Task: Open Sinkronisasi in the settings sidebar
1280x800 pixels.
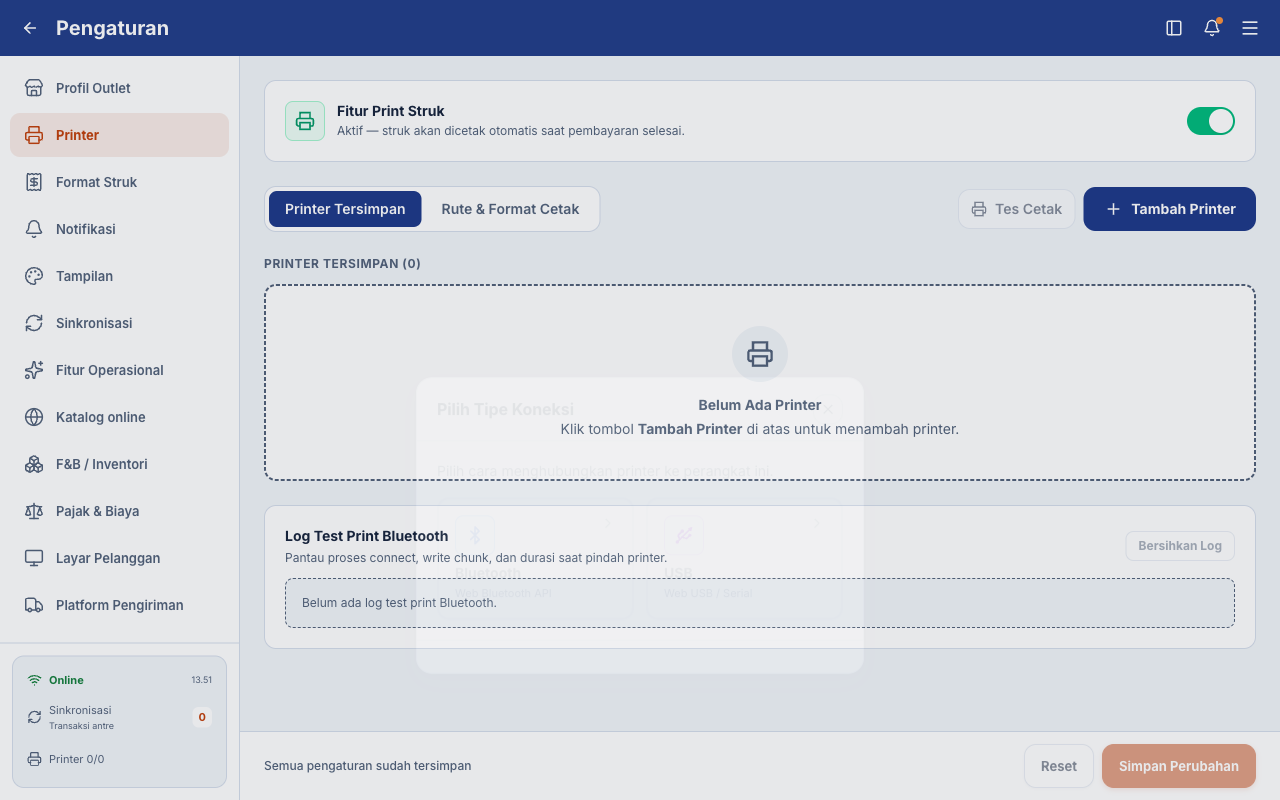Action: [x=120, y=323]
